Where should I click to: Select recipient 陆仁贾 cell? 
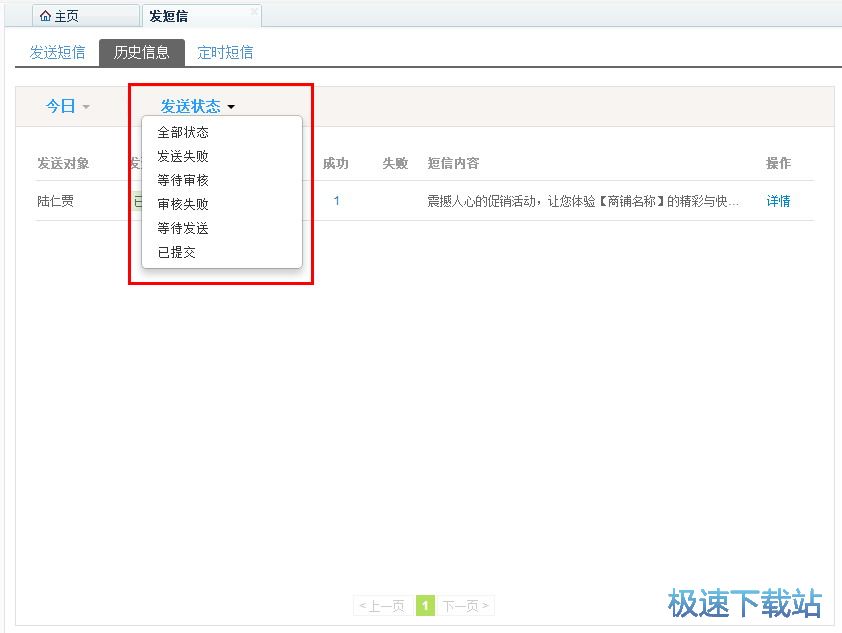55,201
